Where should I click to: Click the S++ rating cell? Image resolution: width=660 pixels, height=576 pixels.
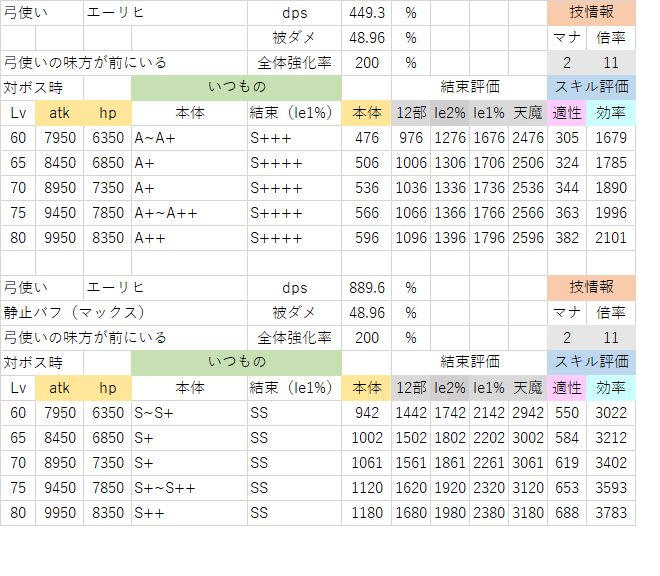[188, 513]
